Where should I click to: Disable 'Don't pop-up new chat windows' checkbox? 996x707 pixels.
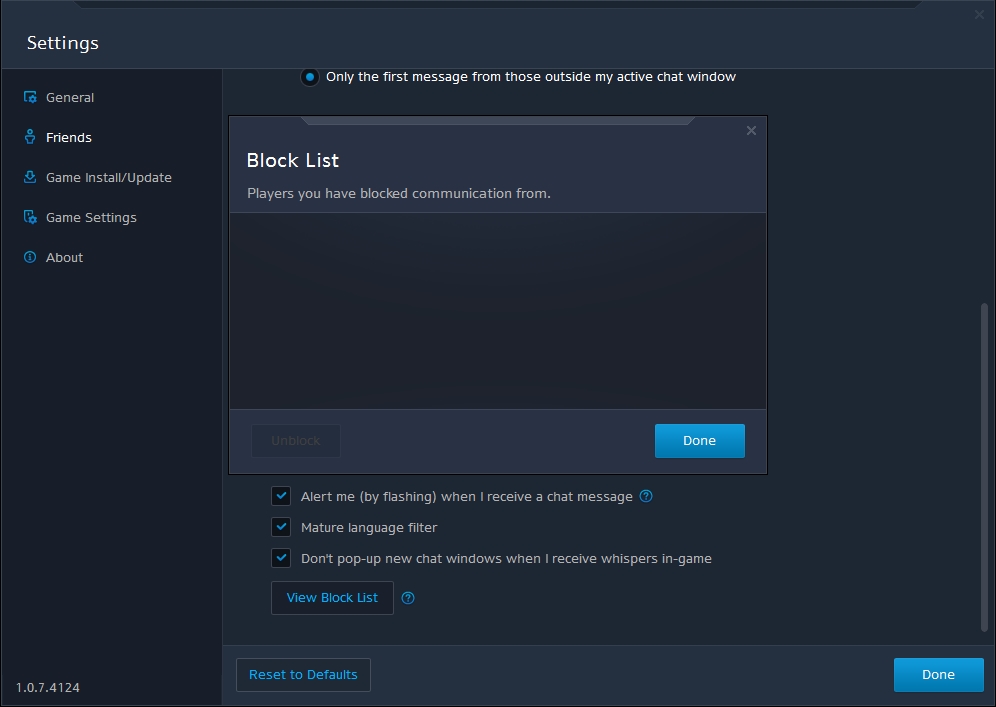281,558
